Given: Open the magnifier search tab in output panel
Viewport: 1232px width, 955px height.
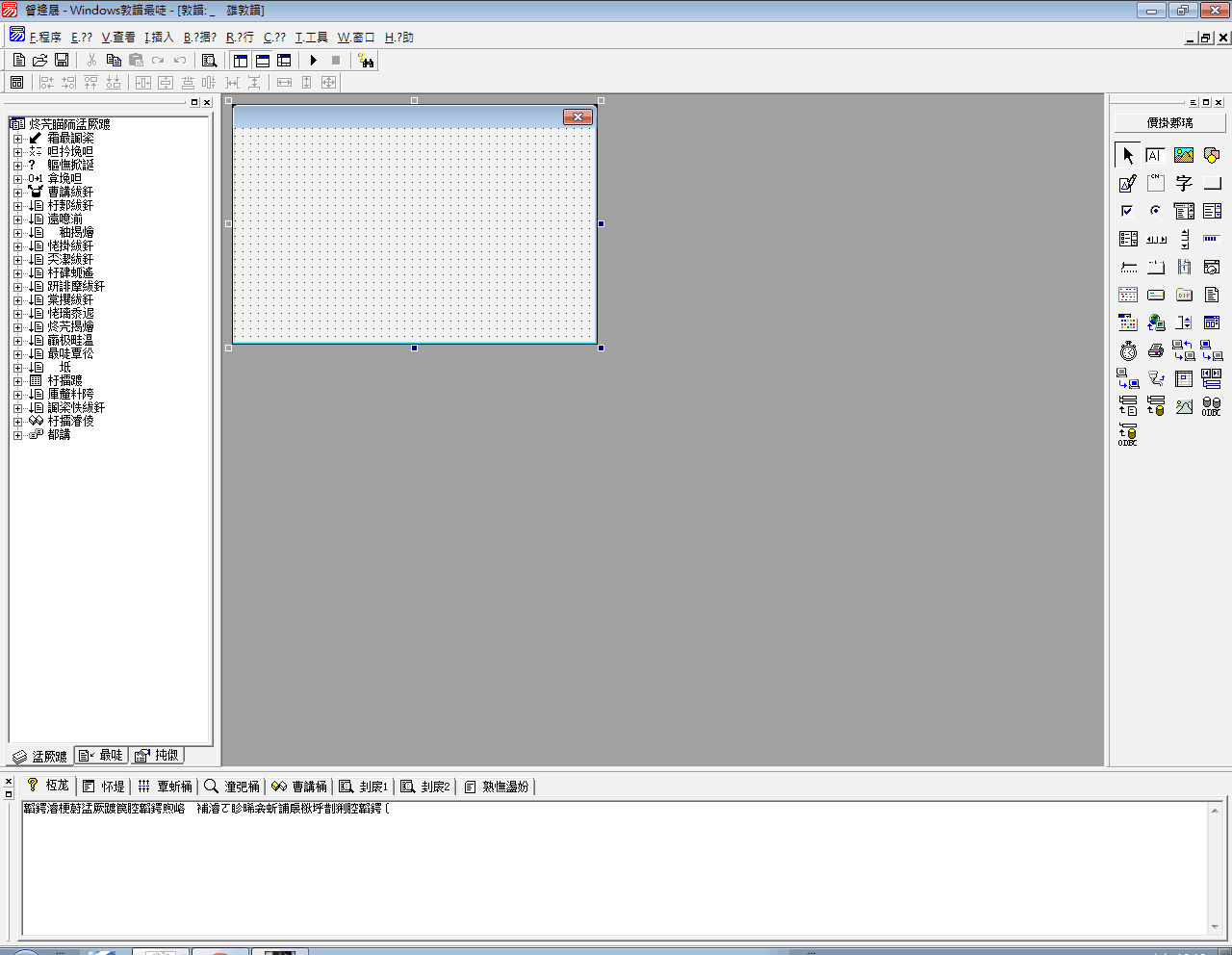Looking at the screenshot, I should click(x=232, y=787).
